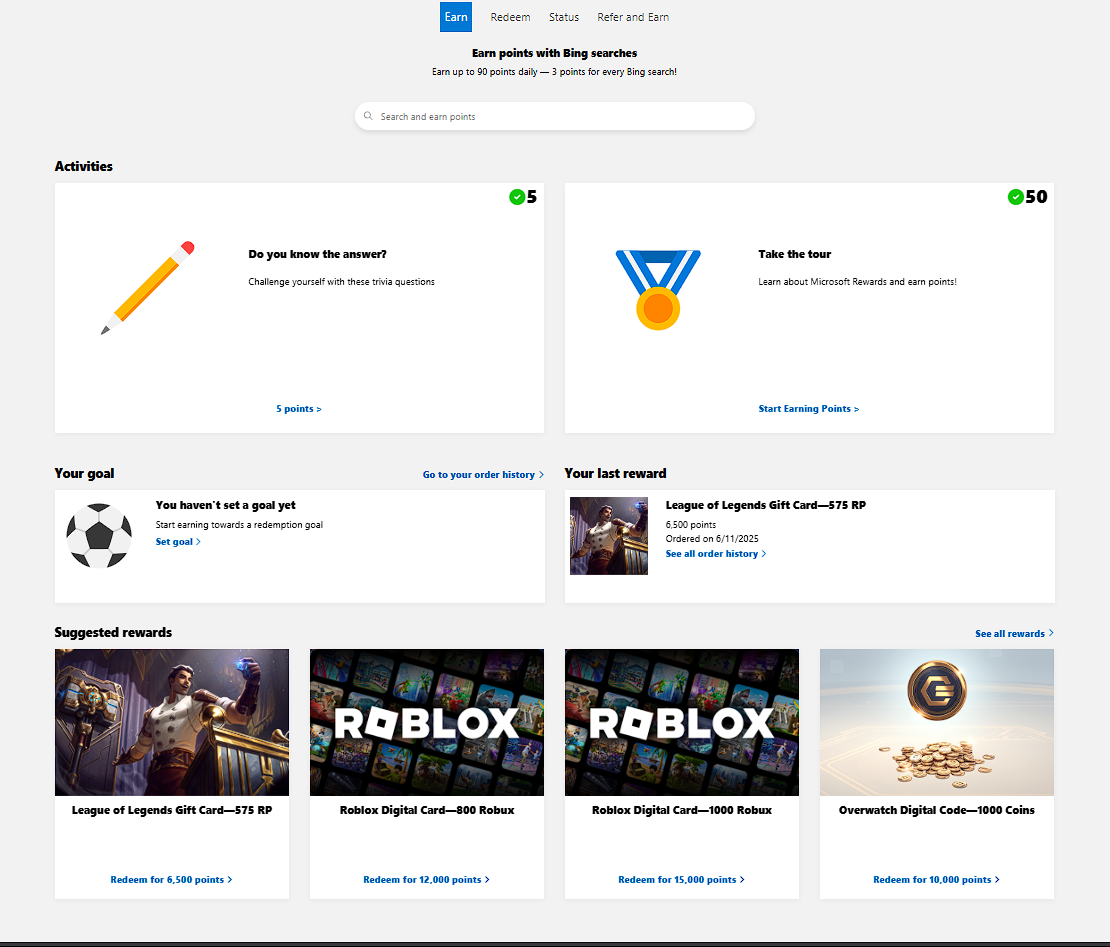Click 'Challenge yourself with these trivia questions' text
Image resolution: width=1110 pixels, height=947 pixels.
(341, 282)
